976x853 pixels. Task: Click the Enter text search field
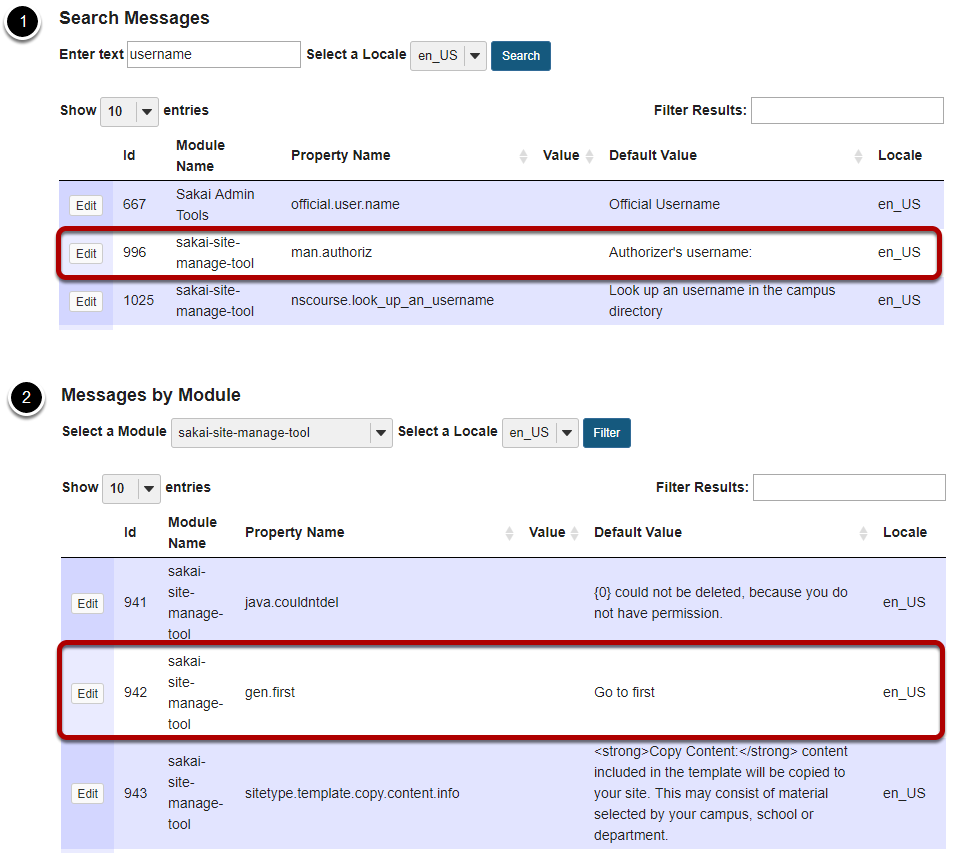tap(214, 54)
